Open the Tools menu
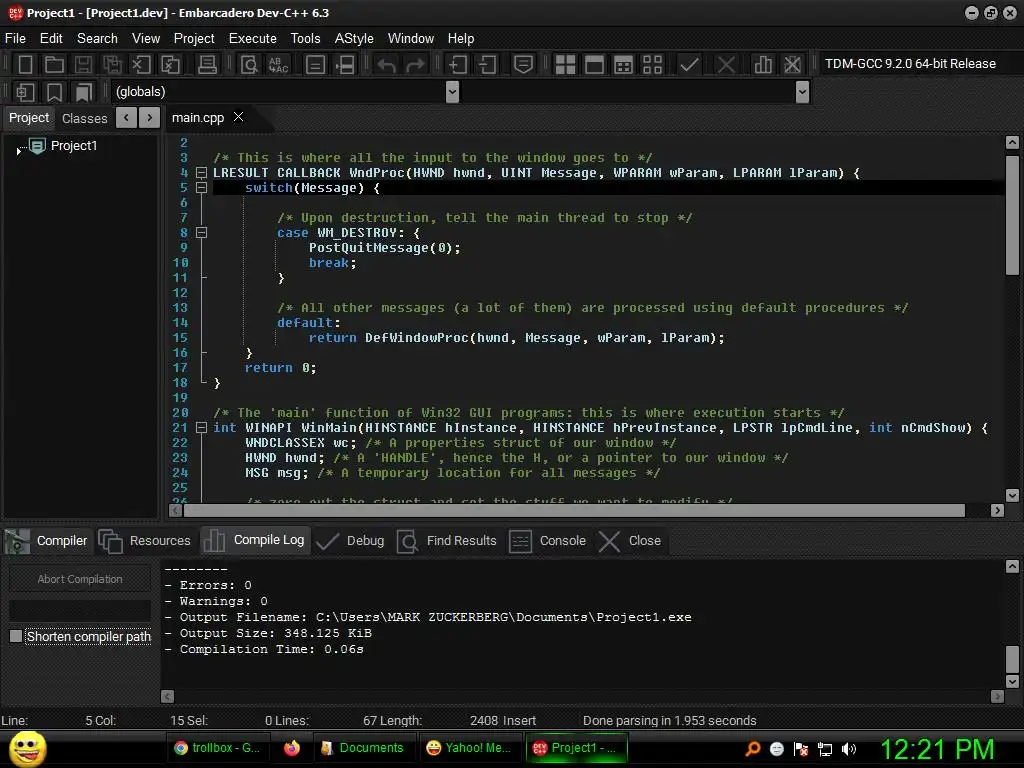1024x768 pixels. click(x=306, y=39)
